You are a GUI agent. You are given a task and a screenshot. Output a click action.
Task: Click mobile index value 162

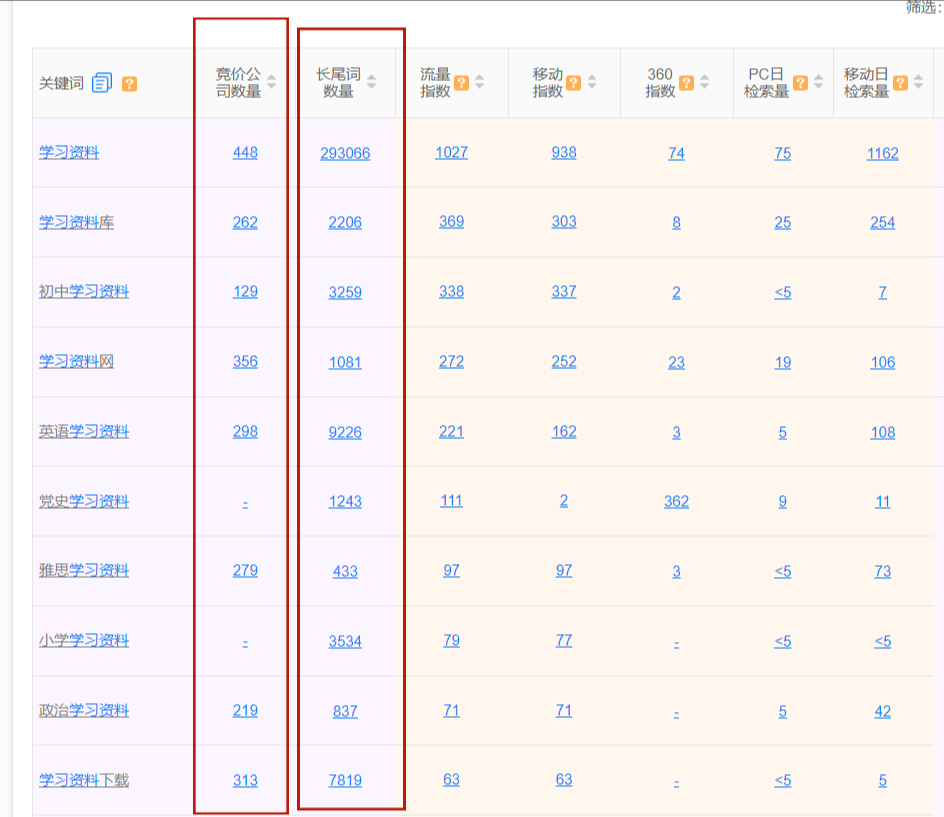coord(564,432)
